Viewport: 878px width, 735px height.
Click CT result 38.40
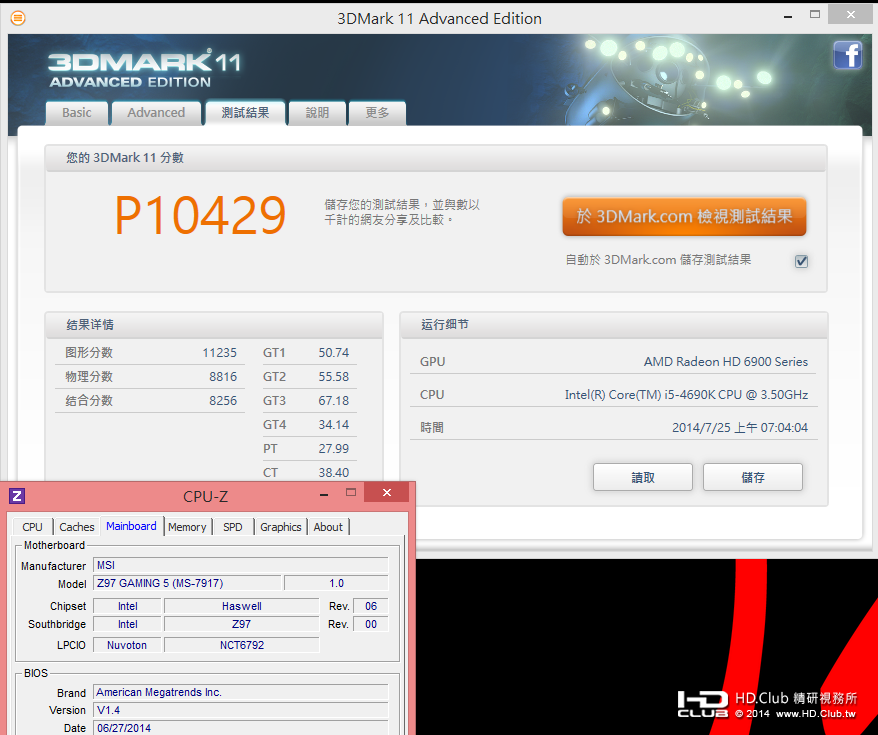click(x=334, y=473)
